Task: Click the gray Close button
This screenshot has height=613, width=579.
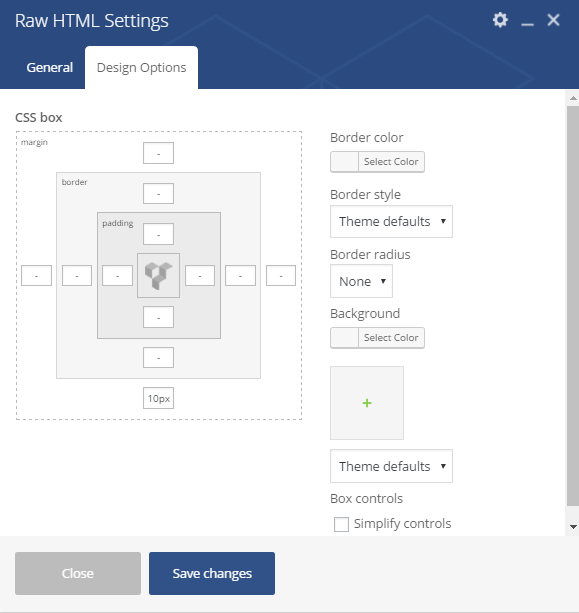Action: coord(78,574)
